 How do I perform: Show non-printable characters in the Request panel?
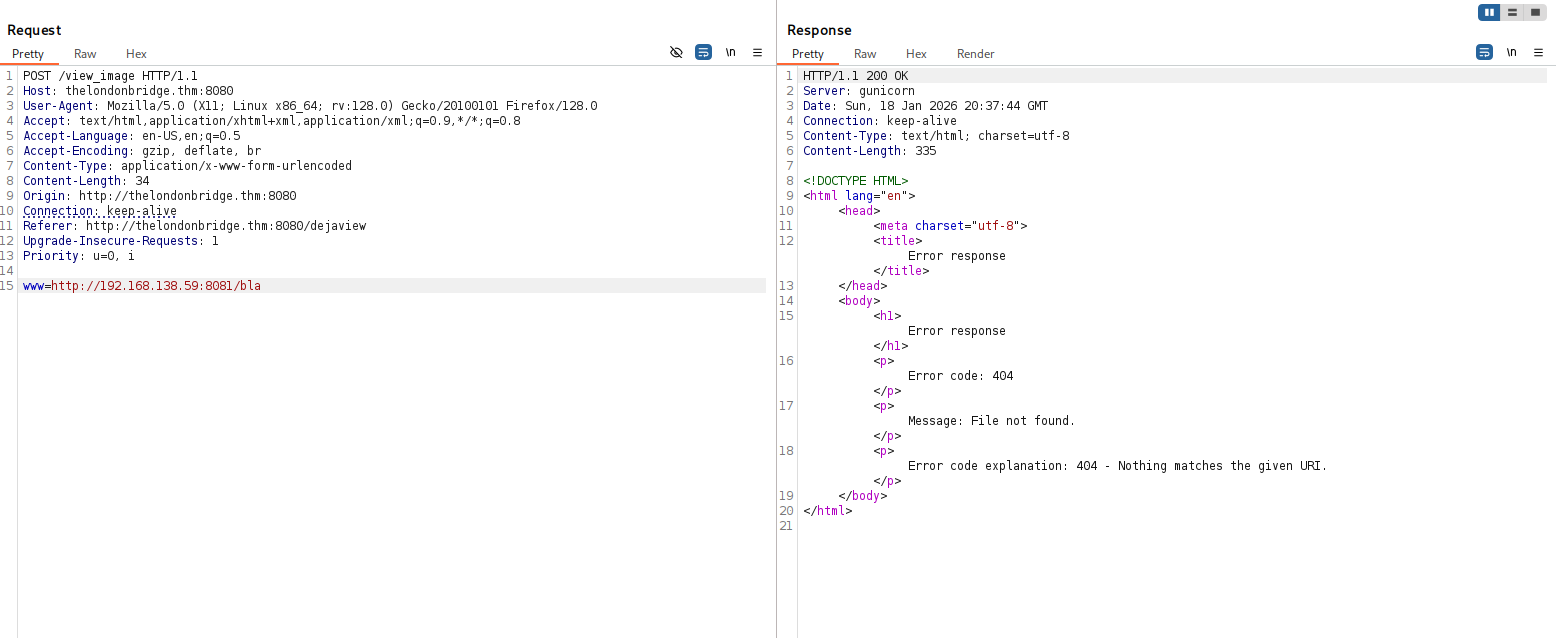[x=731, y=52]
